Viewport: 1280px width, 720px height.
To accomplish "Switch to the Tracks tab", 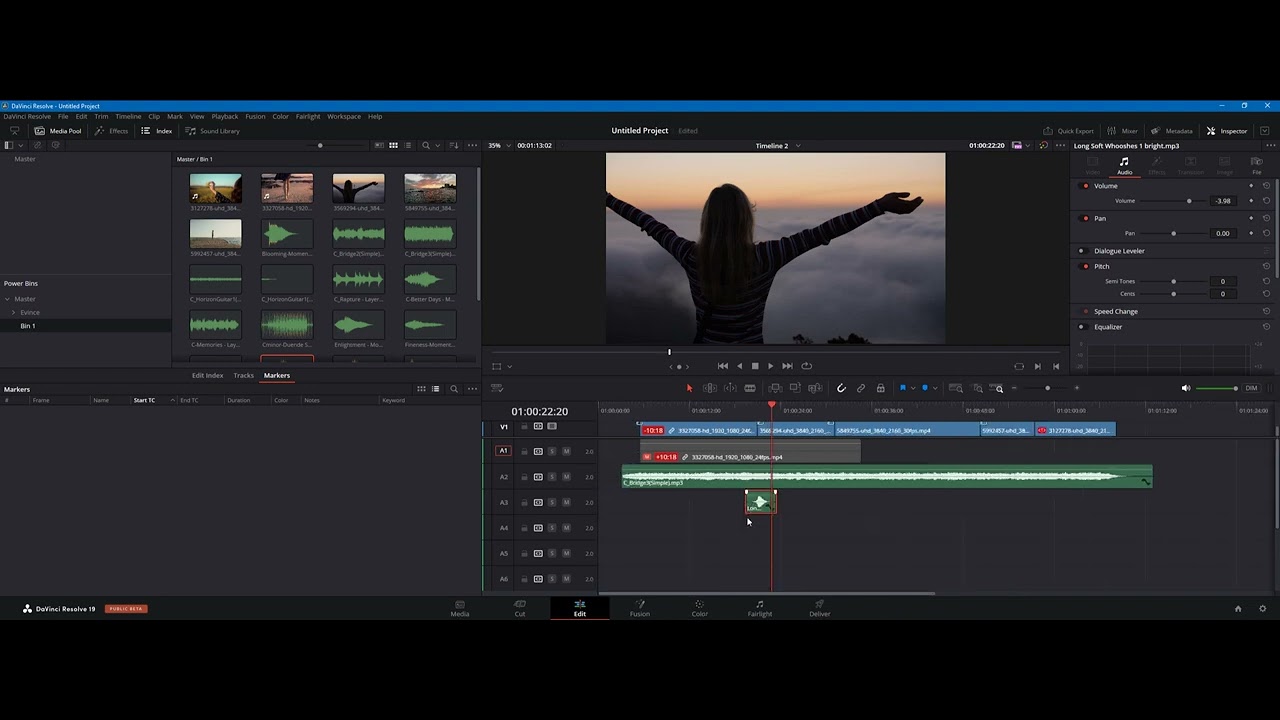I will (x=243, y=375).
